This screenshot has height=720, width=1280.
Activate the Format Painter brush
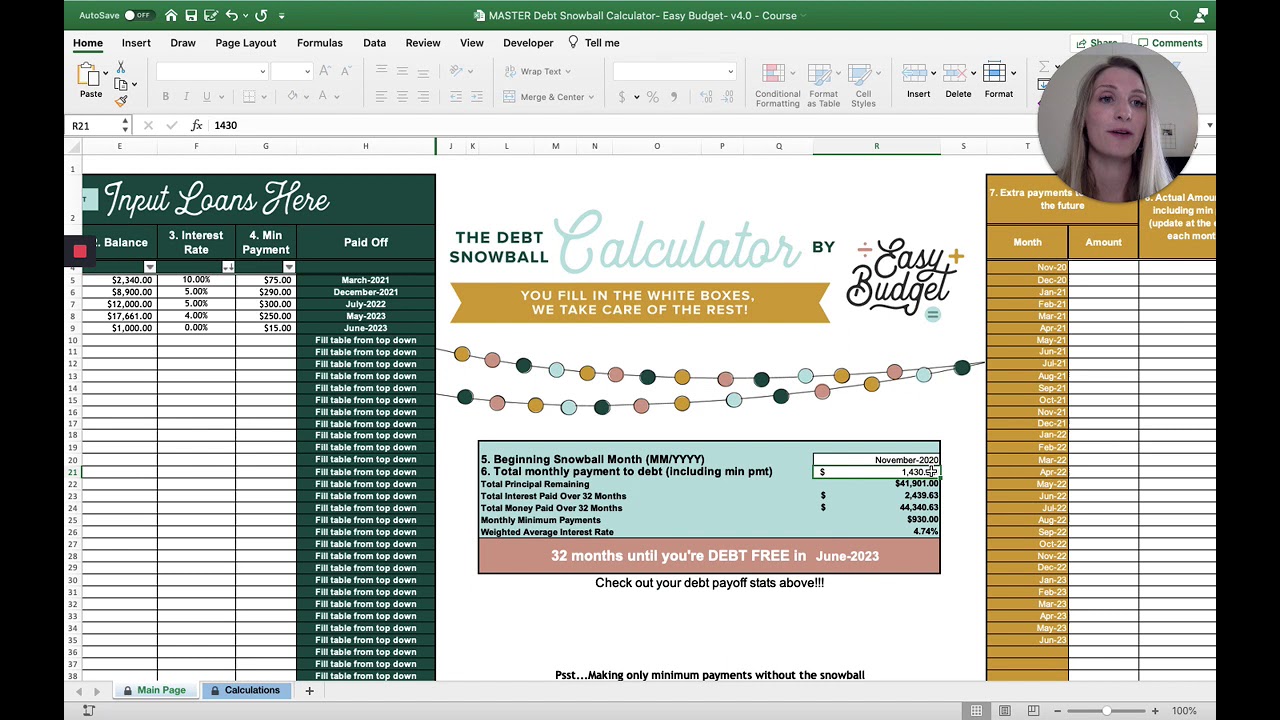point(121,100)
